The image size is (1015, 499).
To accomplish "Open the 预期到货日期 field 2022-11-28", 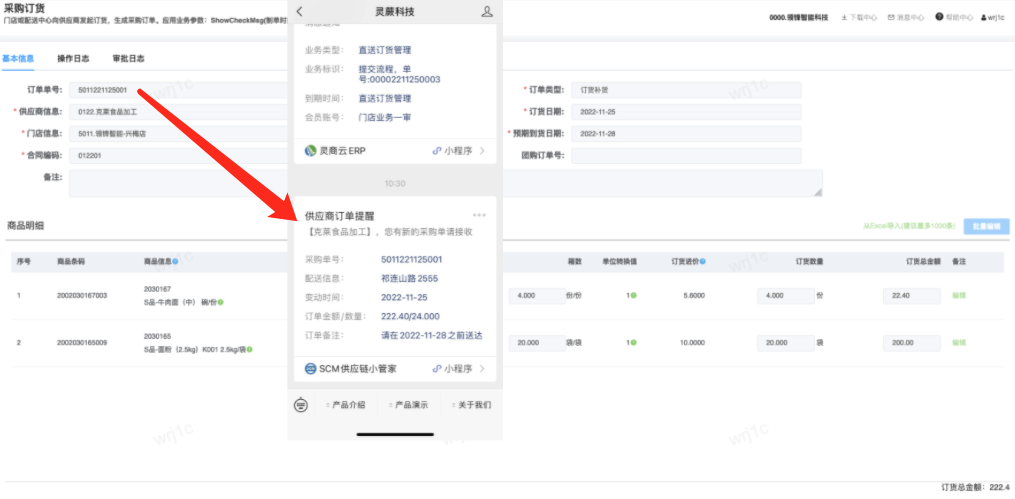I will [686, 134].
